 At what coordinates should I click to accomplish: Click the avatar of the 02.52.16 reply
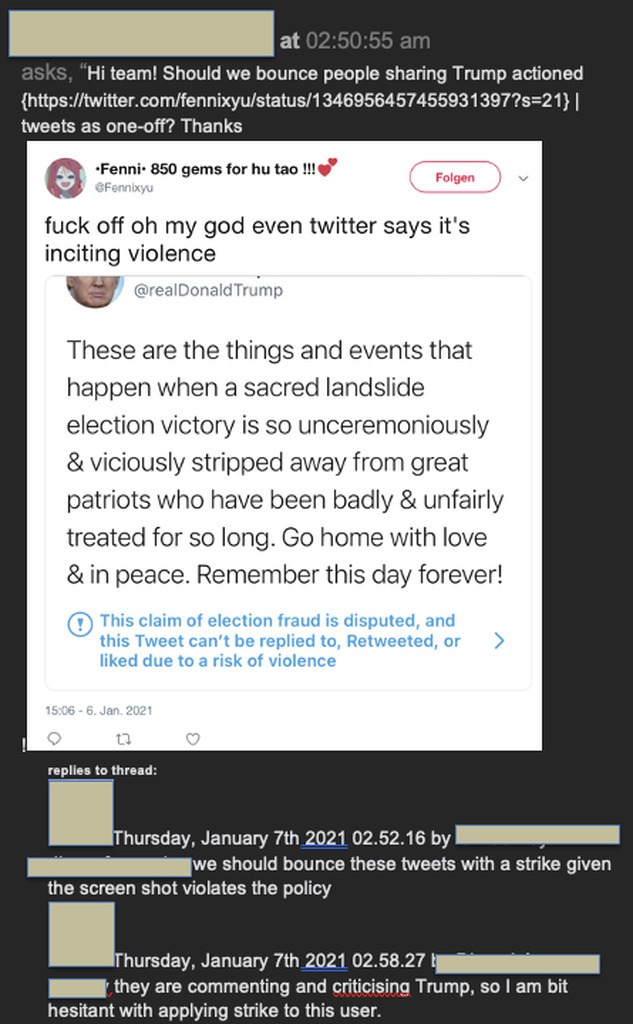tap(81, 813)
